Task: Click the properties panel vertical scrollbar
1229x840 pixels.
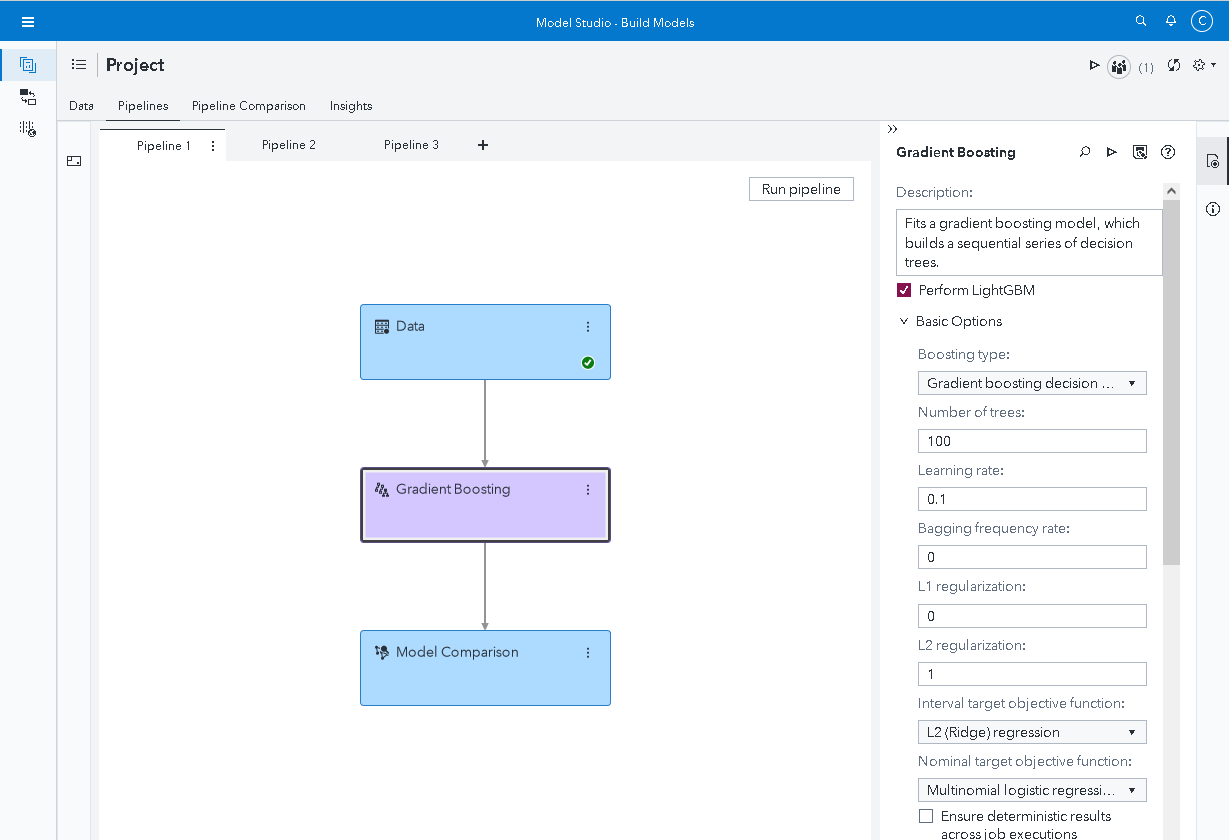Action: (1172, 380)
